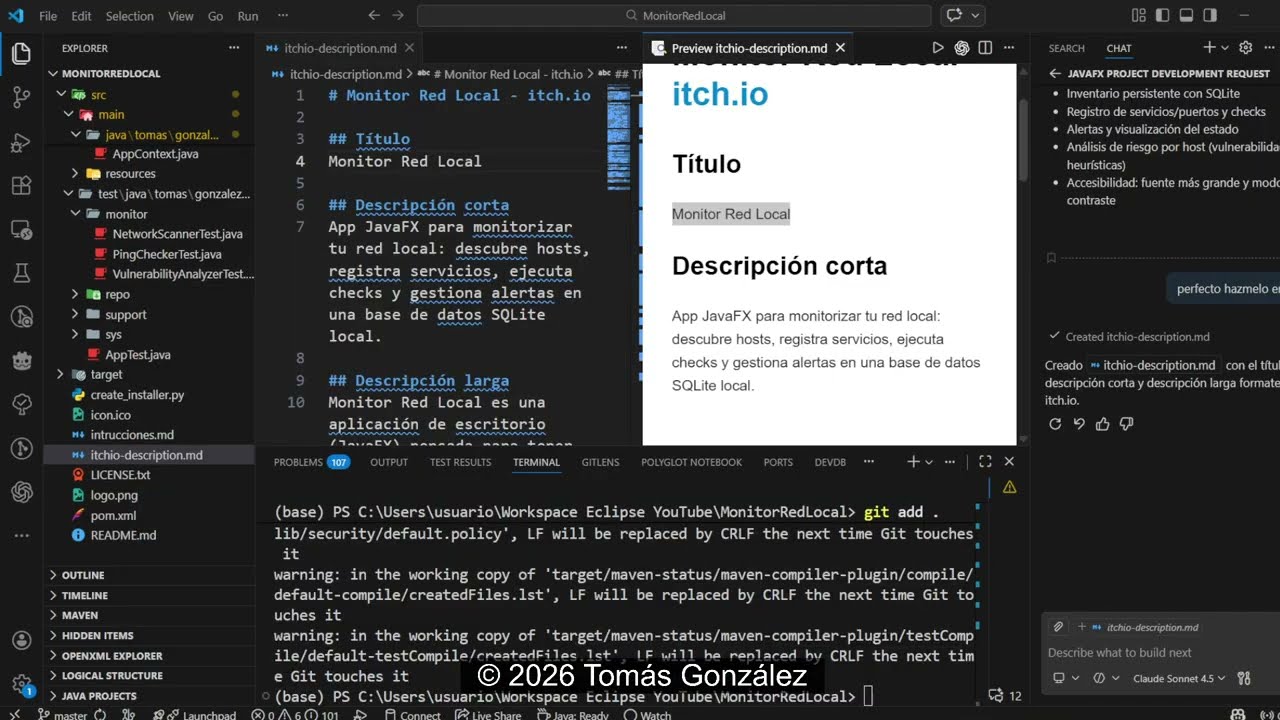Open chat settings gear
The height and width of the screenshot is (720, 1280).
(1245, 48)
